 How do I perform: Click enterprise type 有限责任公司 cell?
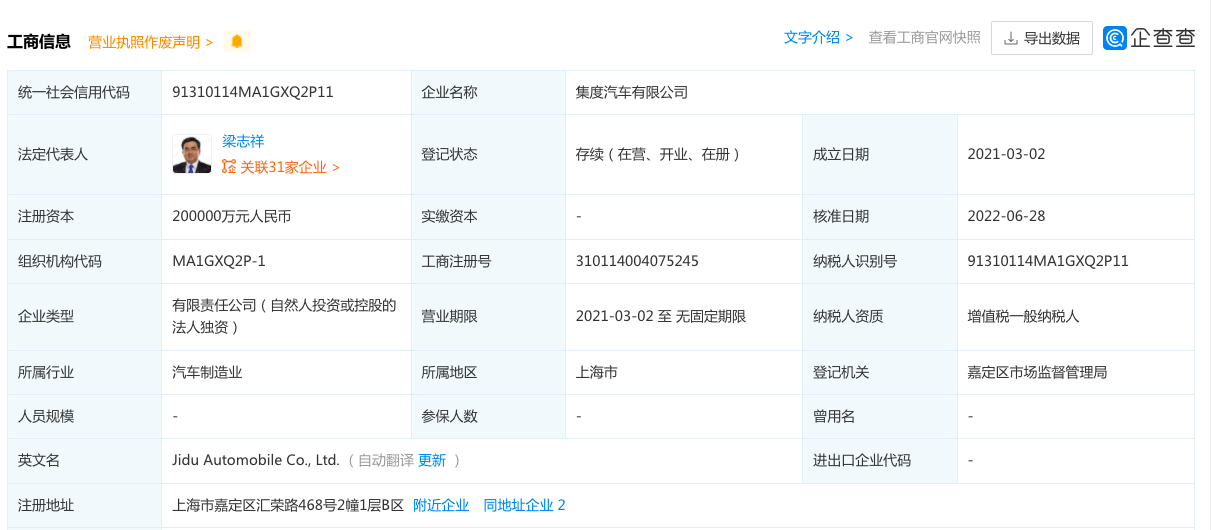pyautogui.click(x=285, y=316)
